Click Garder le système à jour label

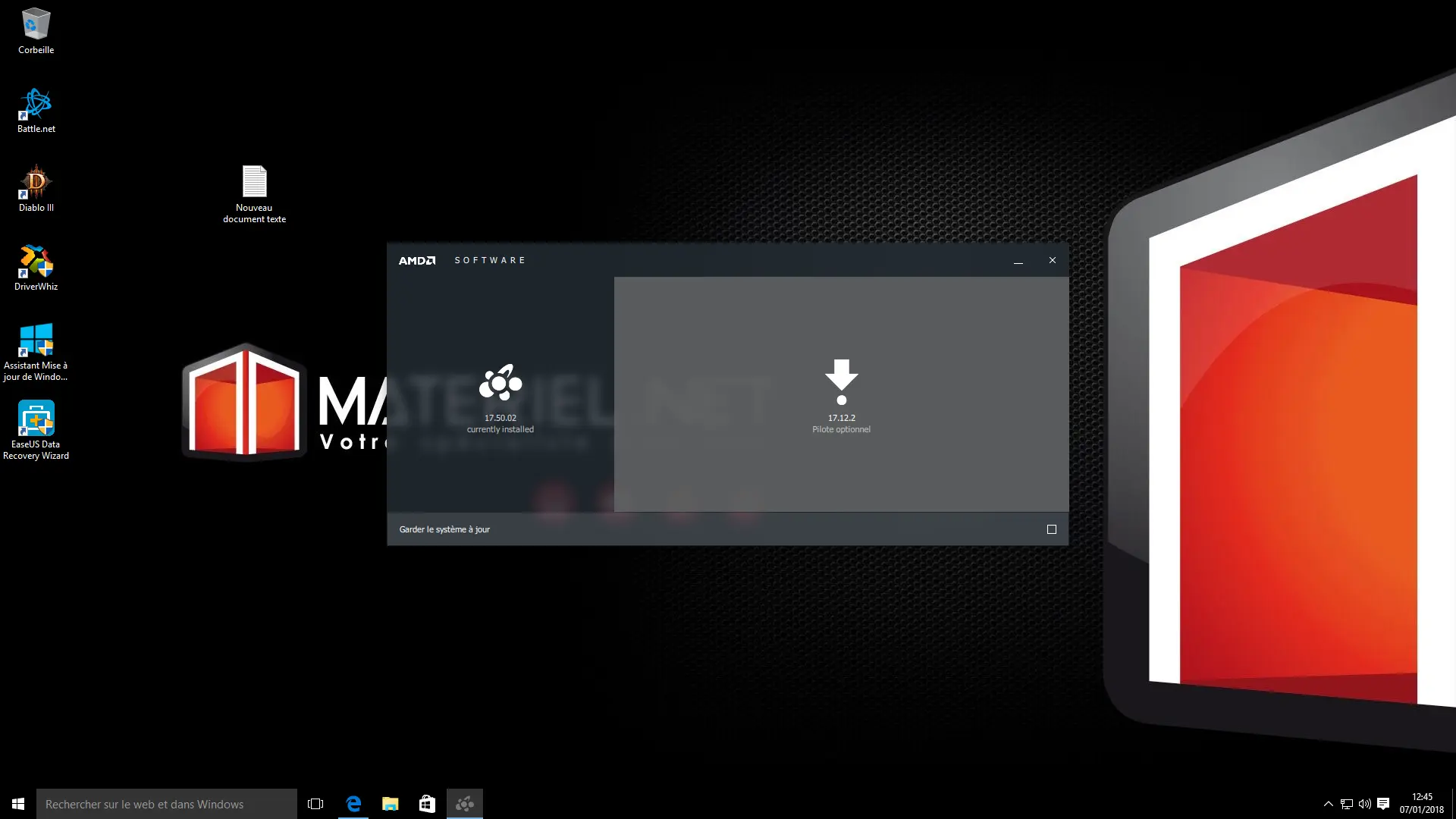[445, 529]
